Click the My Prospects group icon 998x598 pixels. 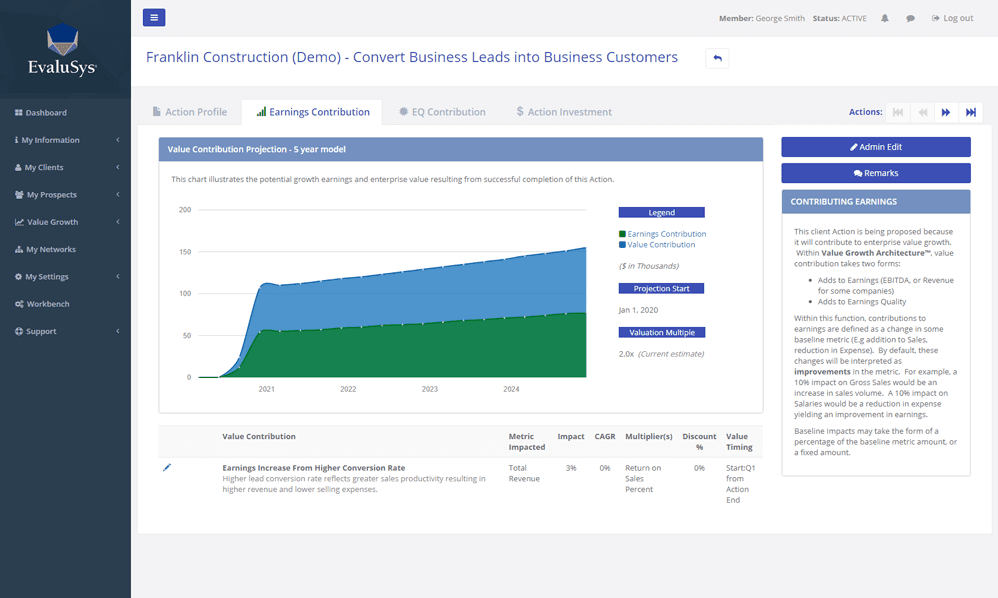(19, 195)
